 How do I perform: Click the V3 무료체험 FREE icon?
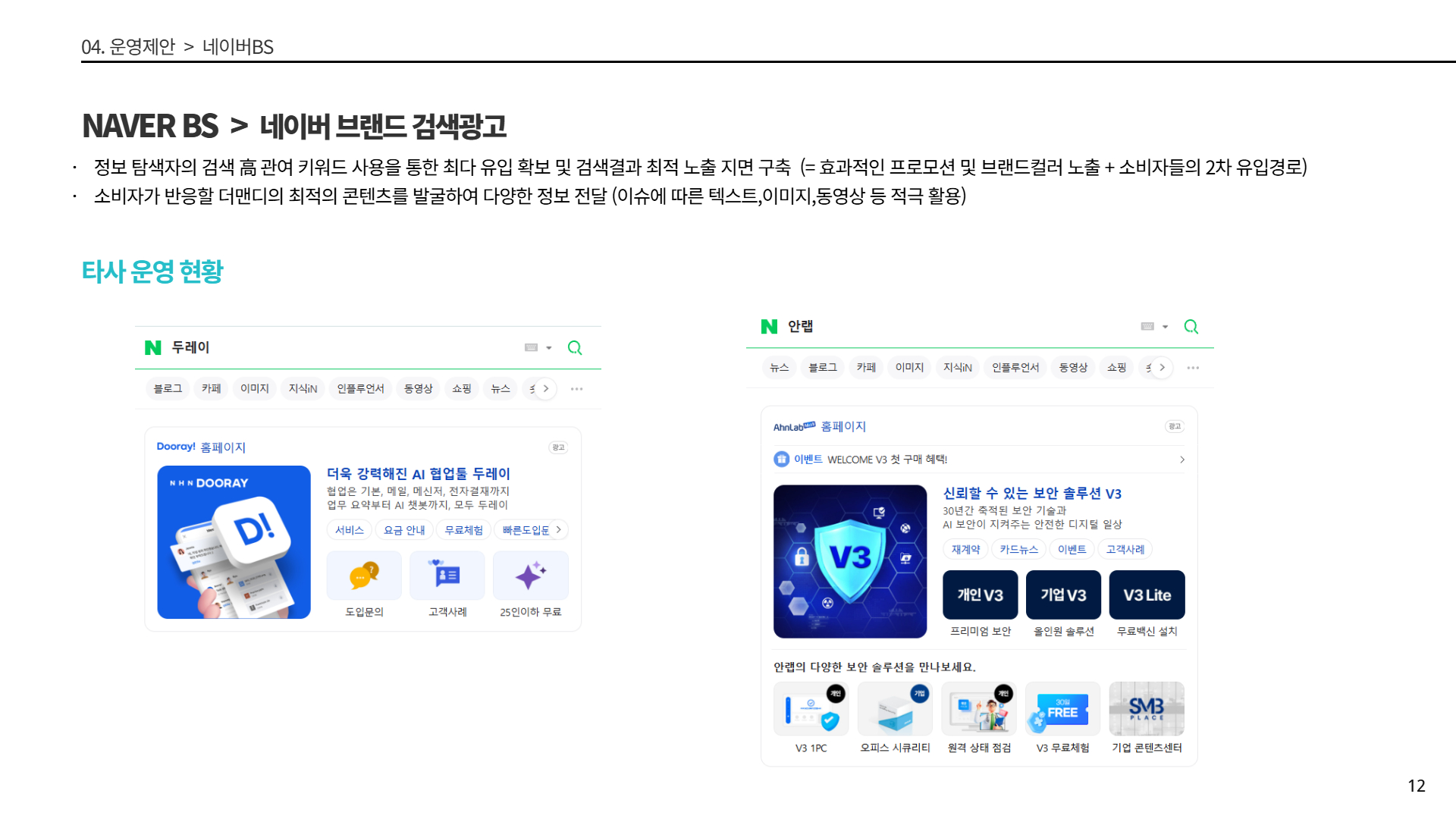pyautogui.click(x=1062, y=709)
